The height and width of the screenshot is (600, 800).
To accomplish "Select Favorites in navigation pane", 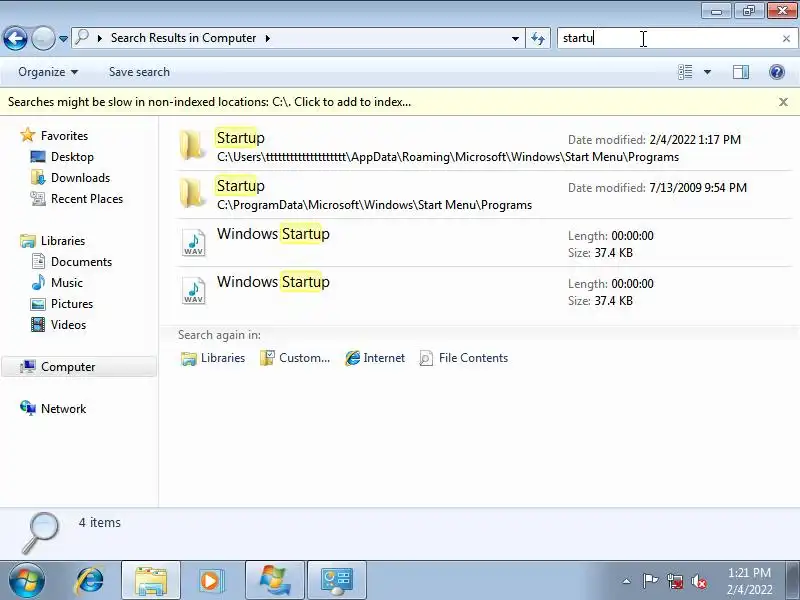I will 64,136.
